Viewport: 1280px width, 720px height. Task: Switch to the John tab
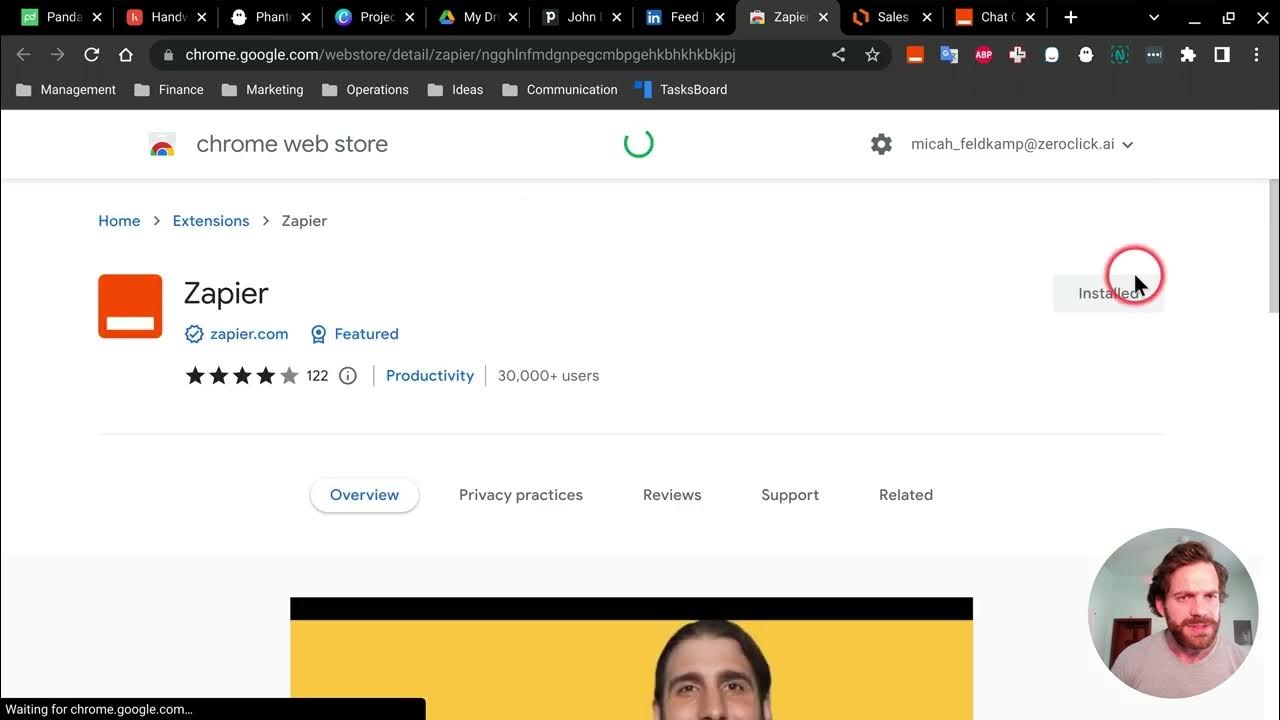582,17
